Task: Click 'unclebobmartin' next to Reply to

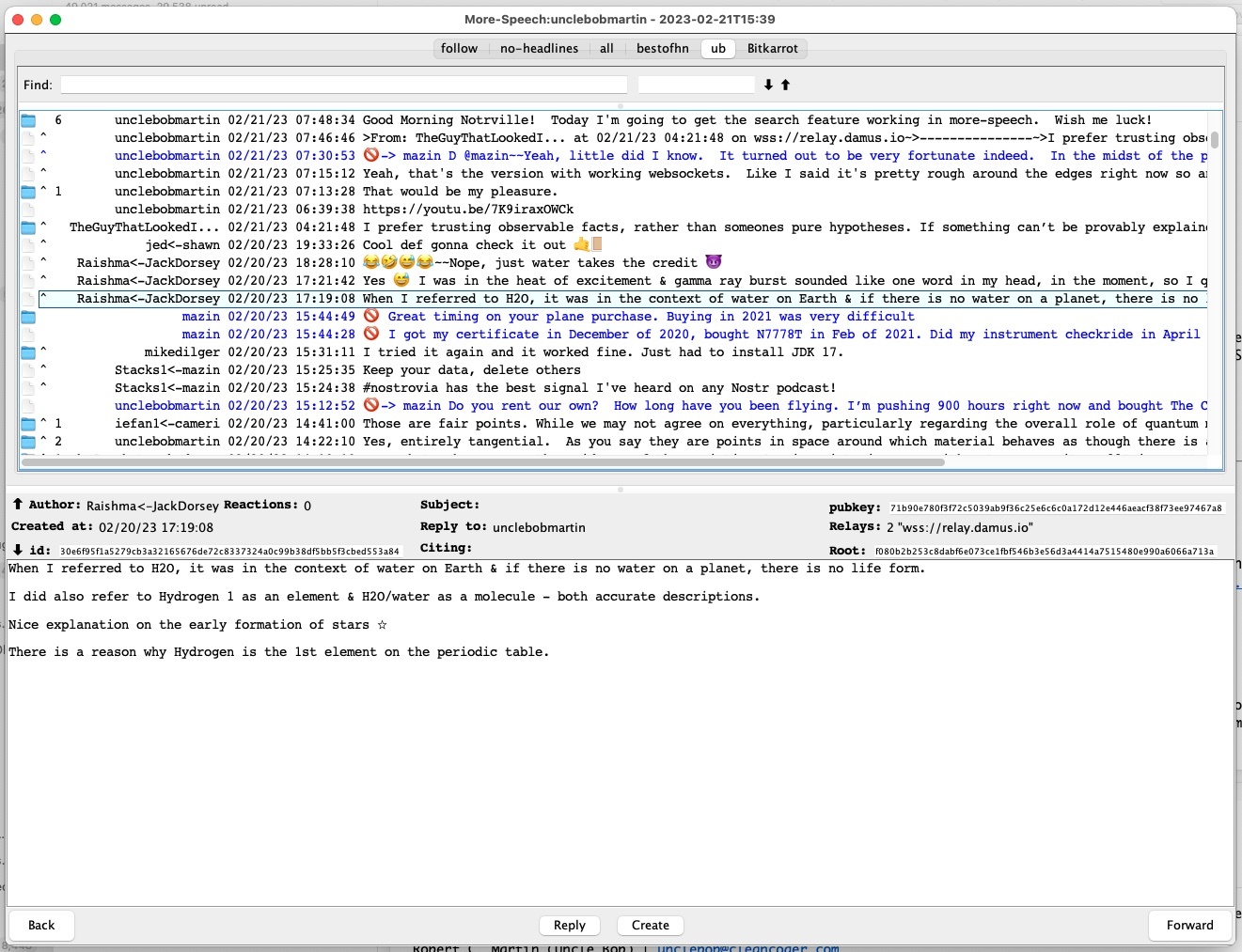Action: [x=539, y=527]
